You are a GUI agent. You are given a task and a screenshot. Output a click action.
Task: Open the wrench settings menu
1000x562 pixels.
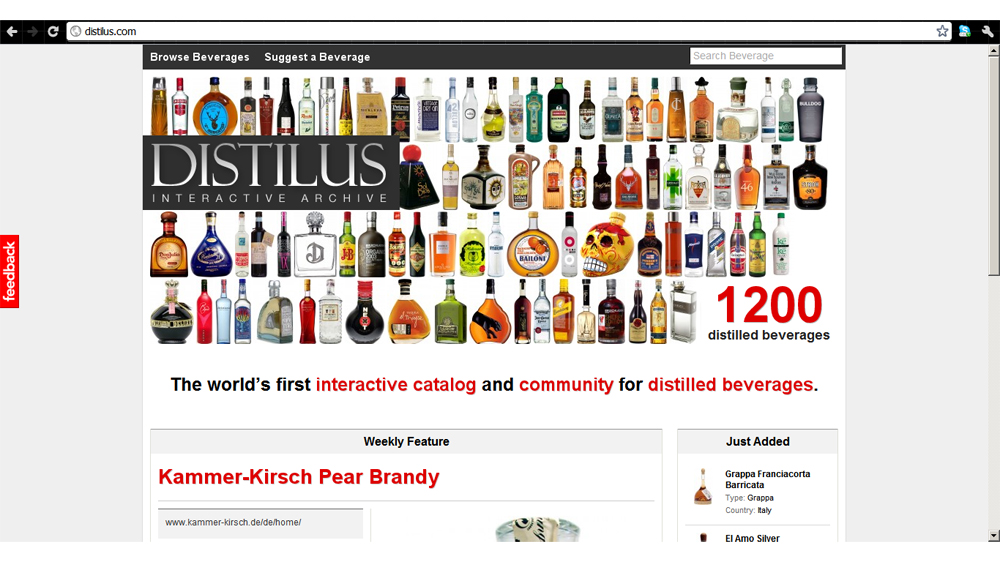(987, 32)
